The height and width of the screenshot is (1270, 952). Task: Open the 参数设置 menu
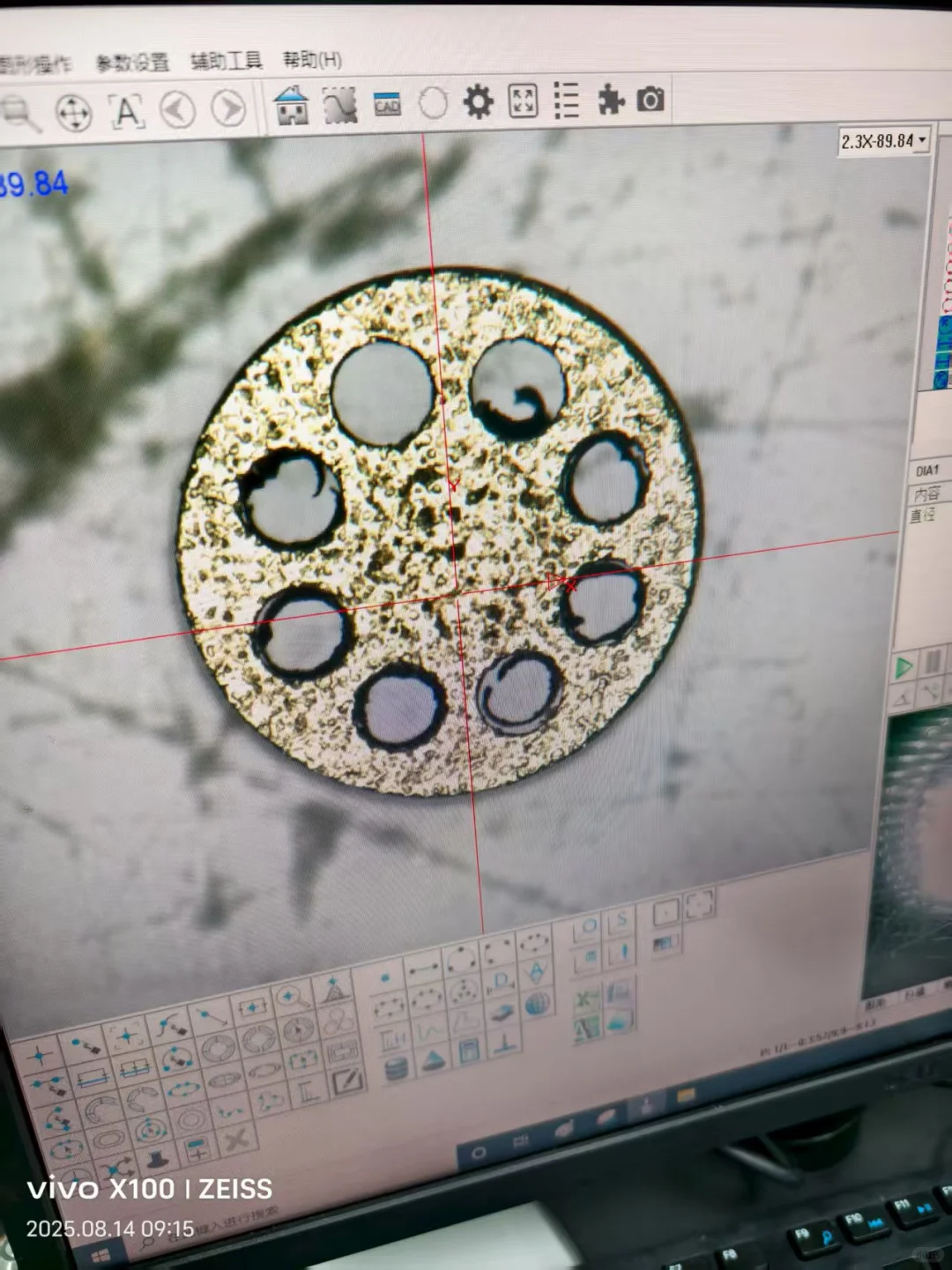pos(132,63)
